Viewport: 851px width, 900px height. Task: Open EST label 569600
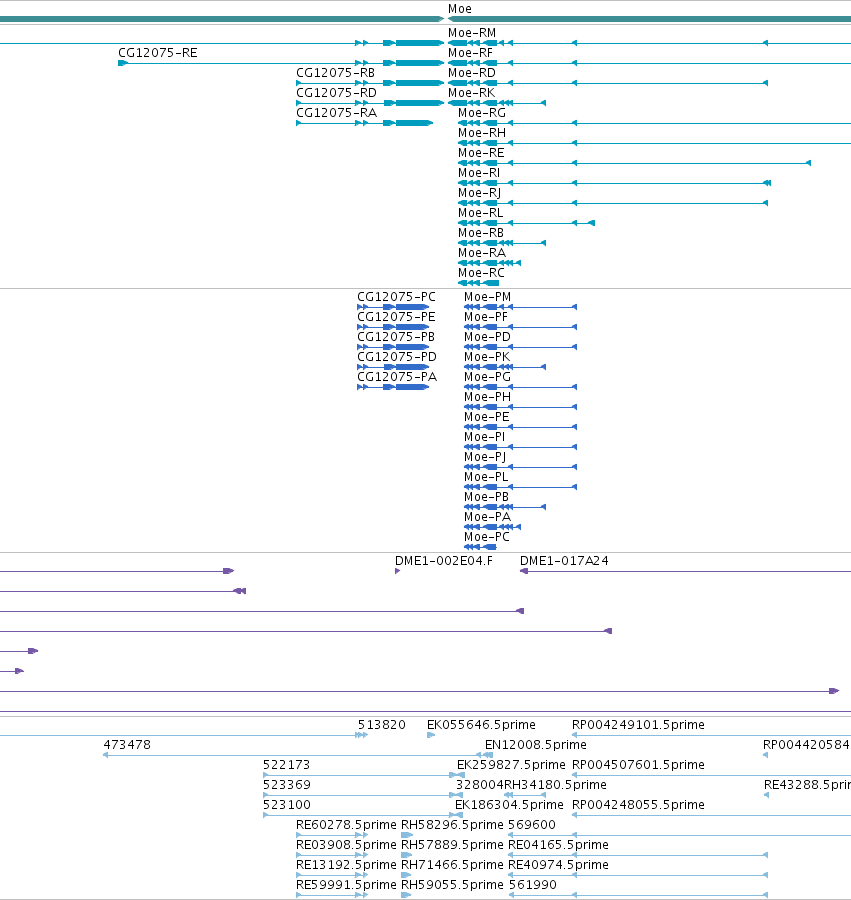532,825
